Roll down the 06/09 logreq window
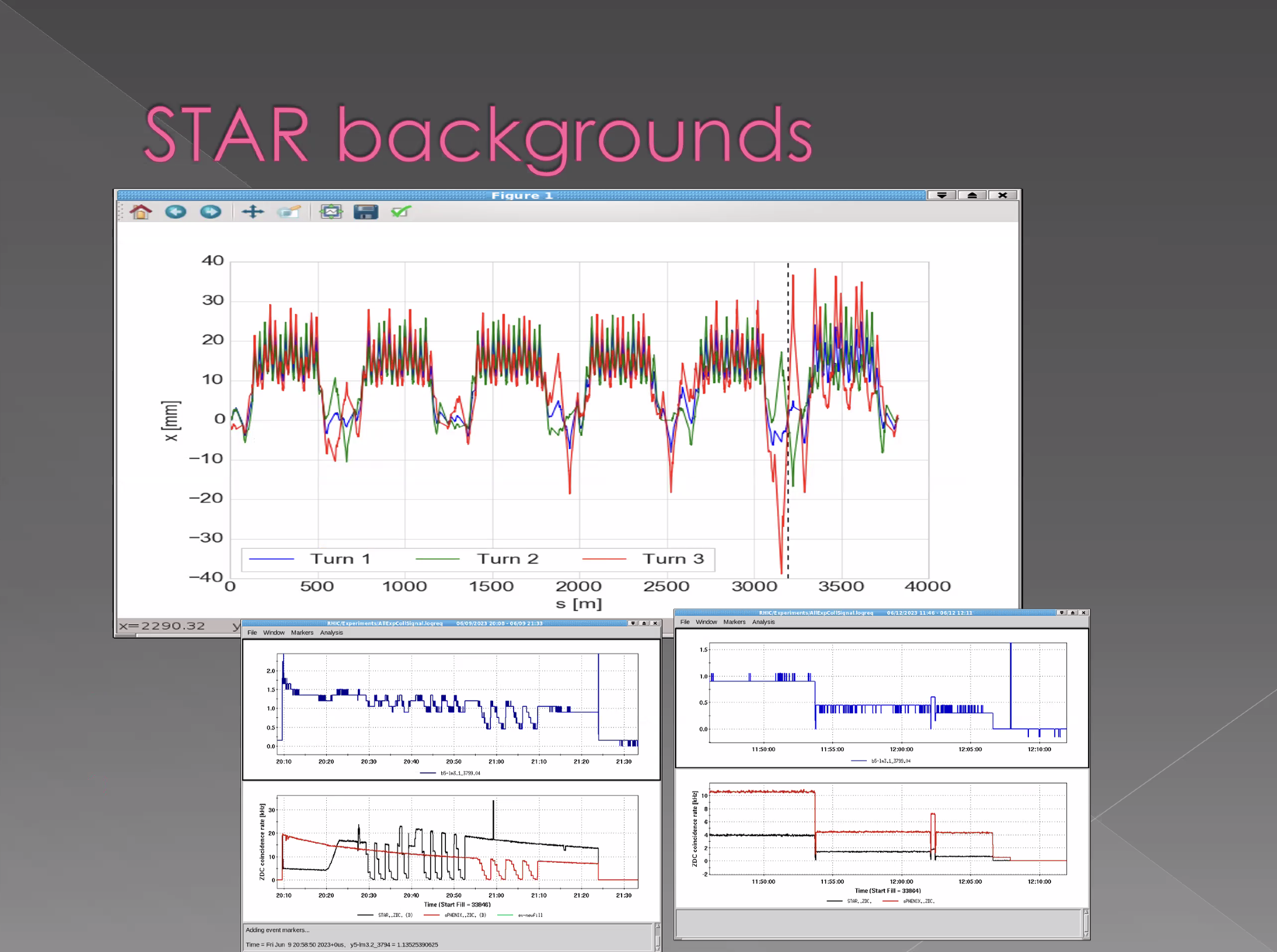 click(x=633, y=624)
